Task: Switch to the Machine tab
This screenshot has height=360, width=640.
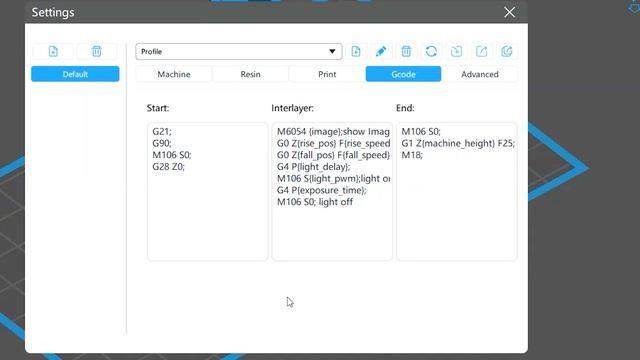Action: 174,74
